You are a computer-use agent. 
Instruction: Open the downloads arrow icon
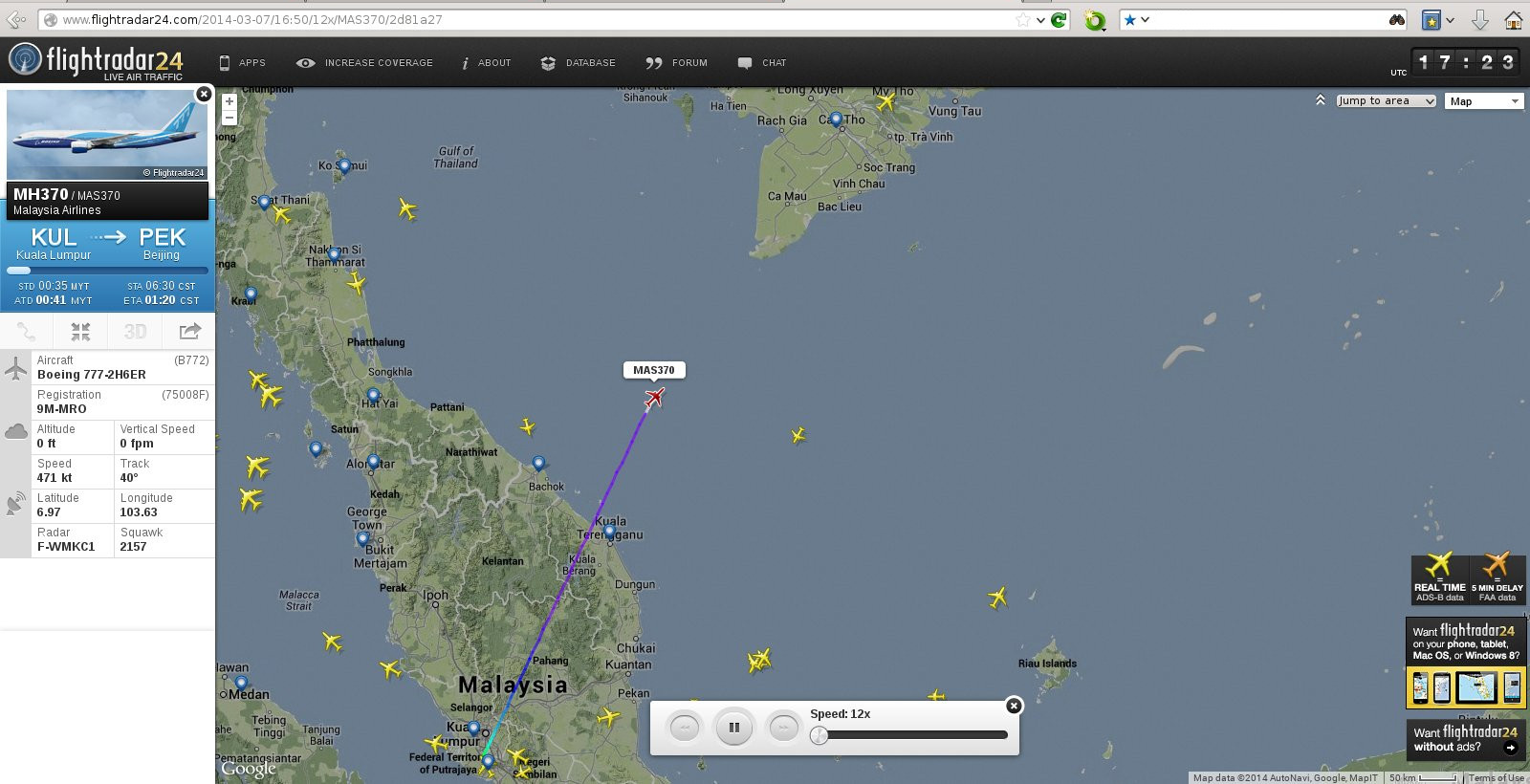[x=1479, y=19]
